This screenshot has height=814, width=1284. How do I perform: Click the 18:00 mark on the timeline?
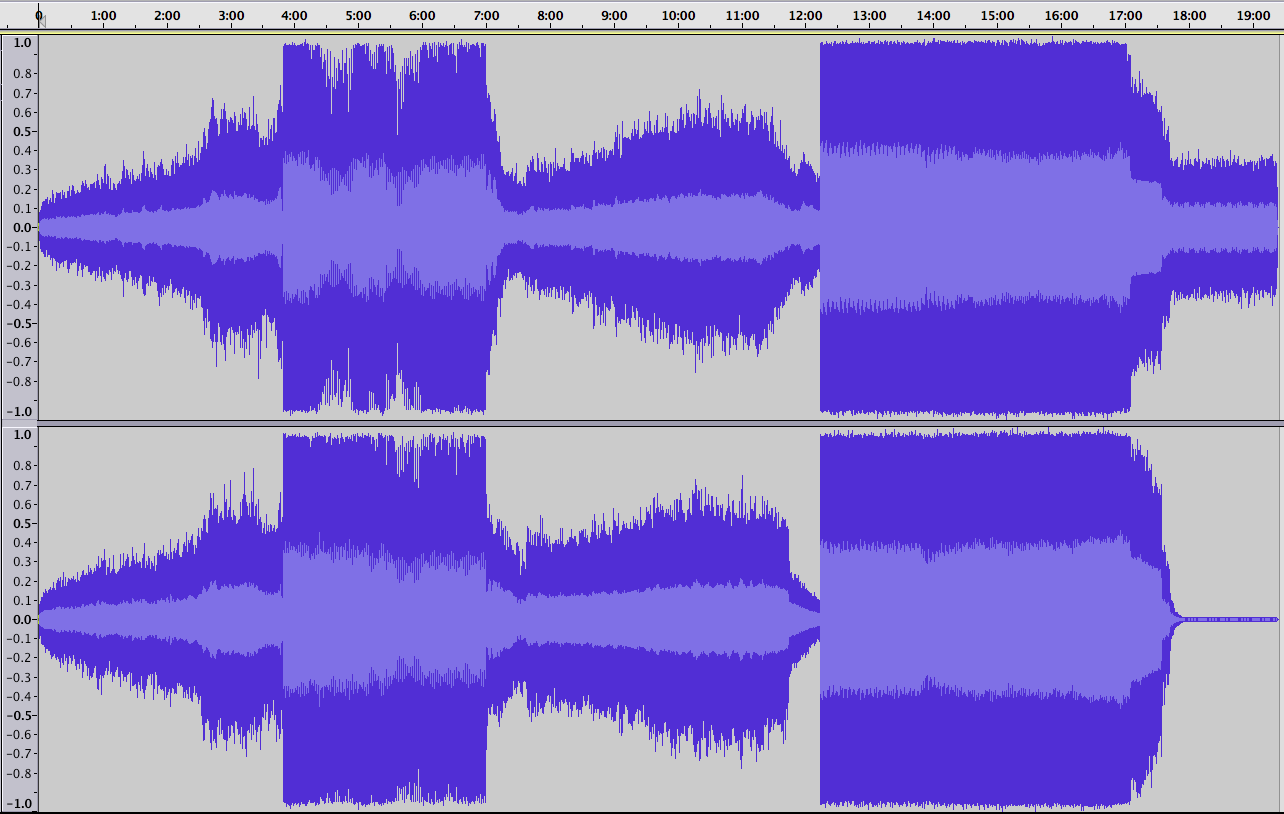click(x=1189, y=16)
